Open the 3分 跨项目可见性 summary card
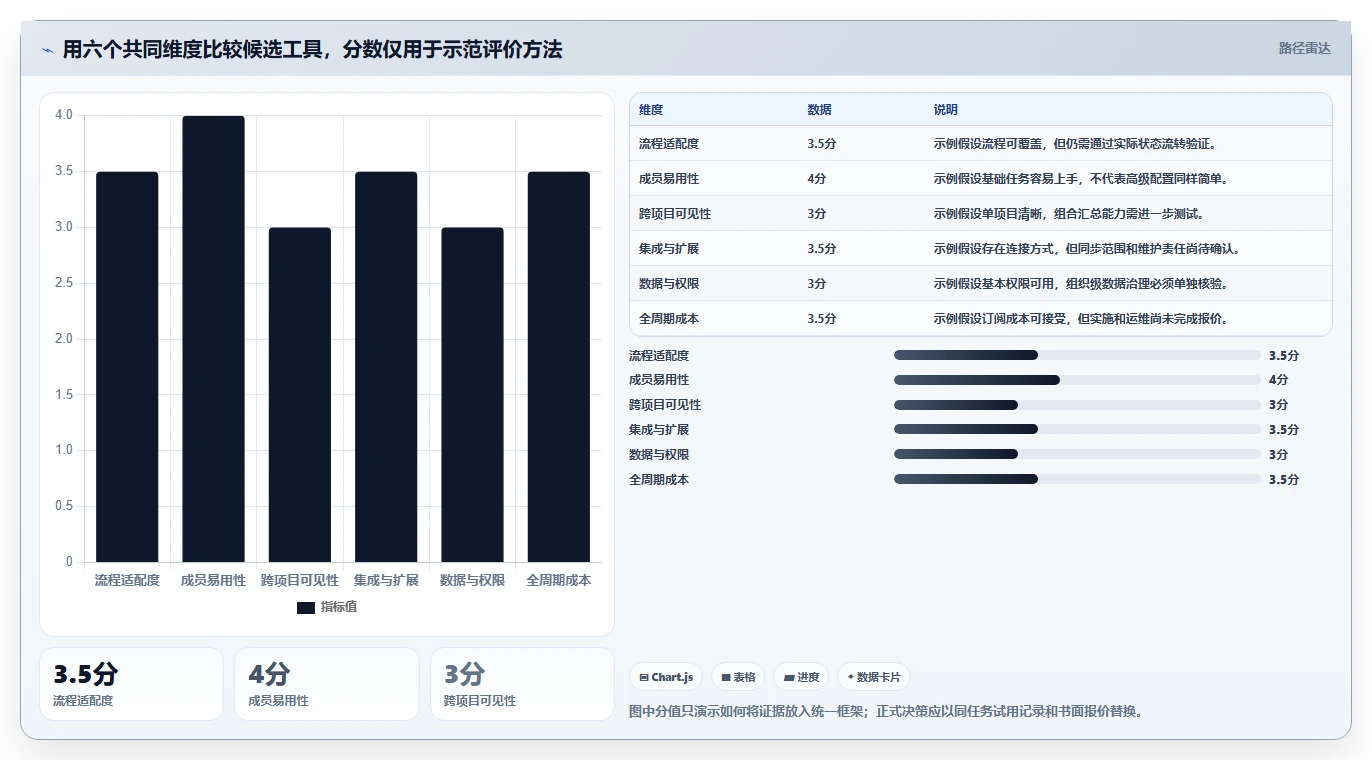 point(522,684)
